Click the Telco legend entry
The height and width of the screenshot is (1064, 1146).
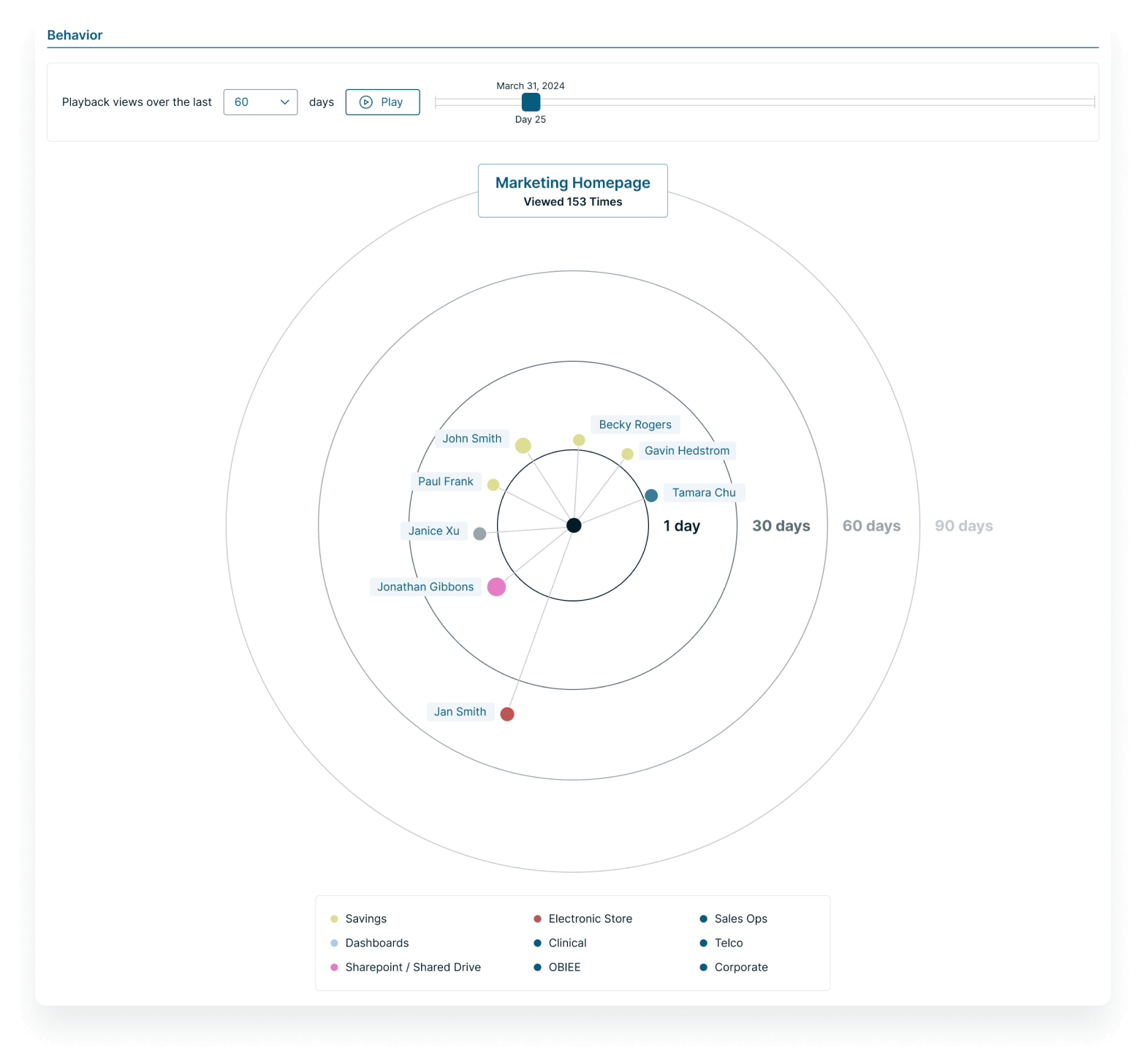[x=721, y=943]
